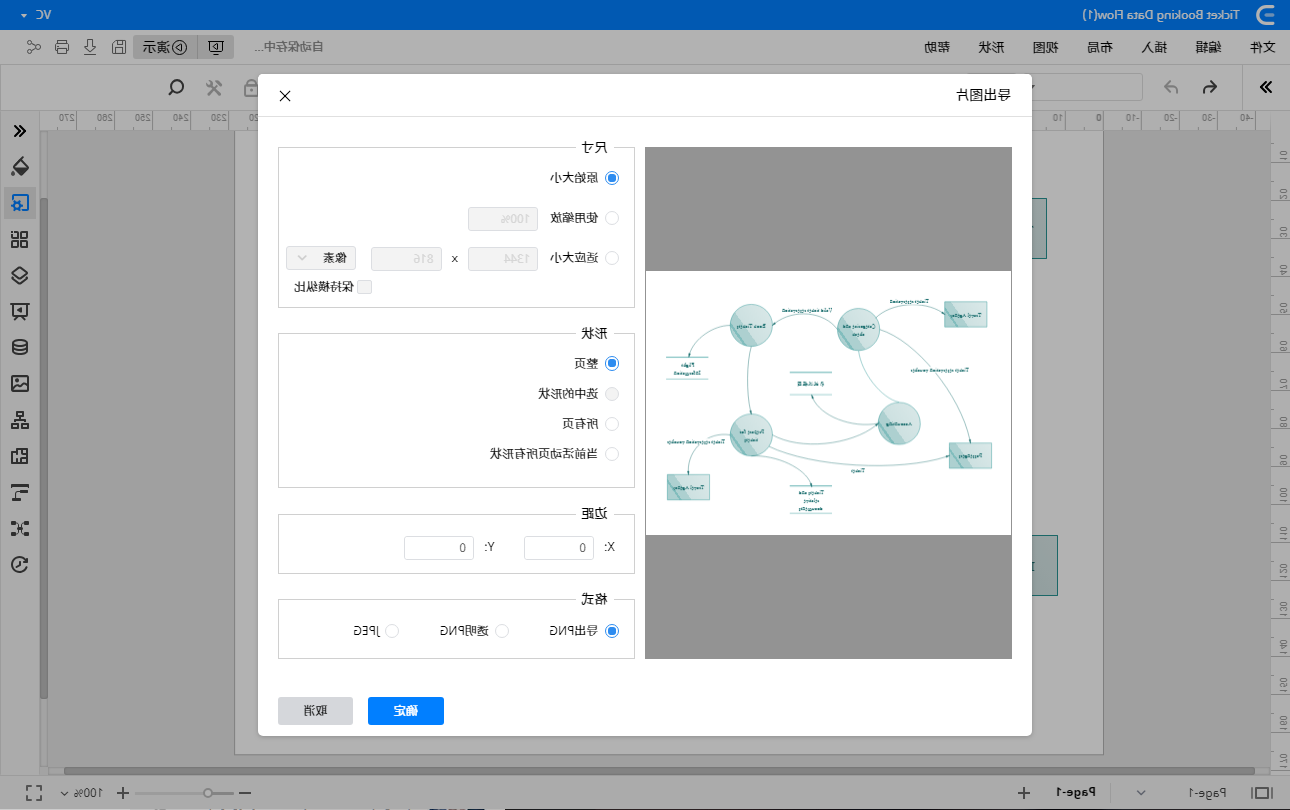The height and width of the screenshot is (810, 1290).
Task: Click the 演示 present button
Action: point(165,47)
